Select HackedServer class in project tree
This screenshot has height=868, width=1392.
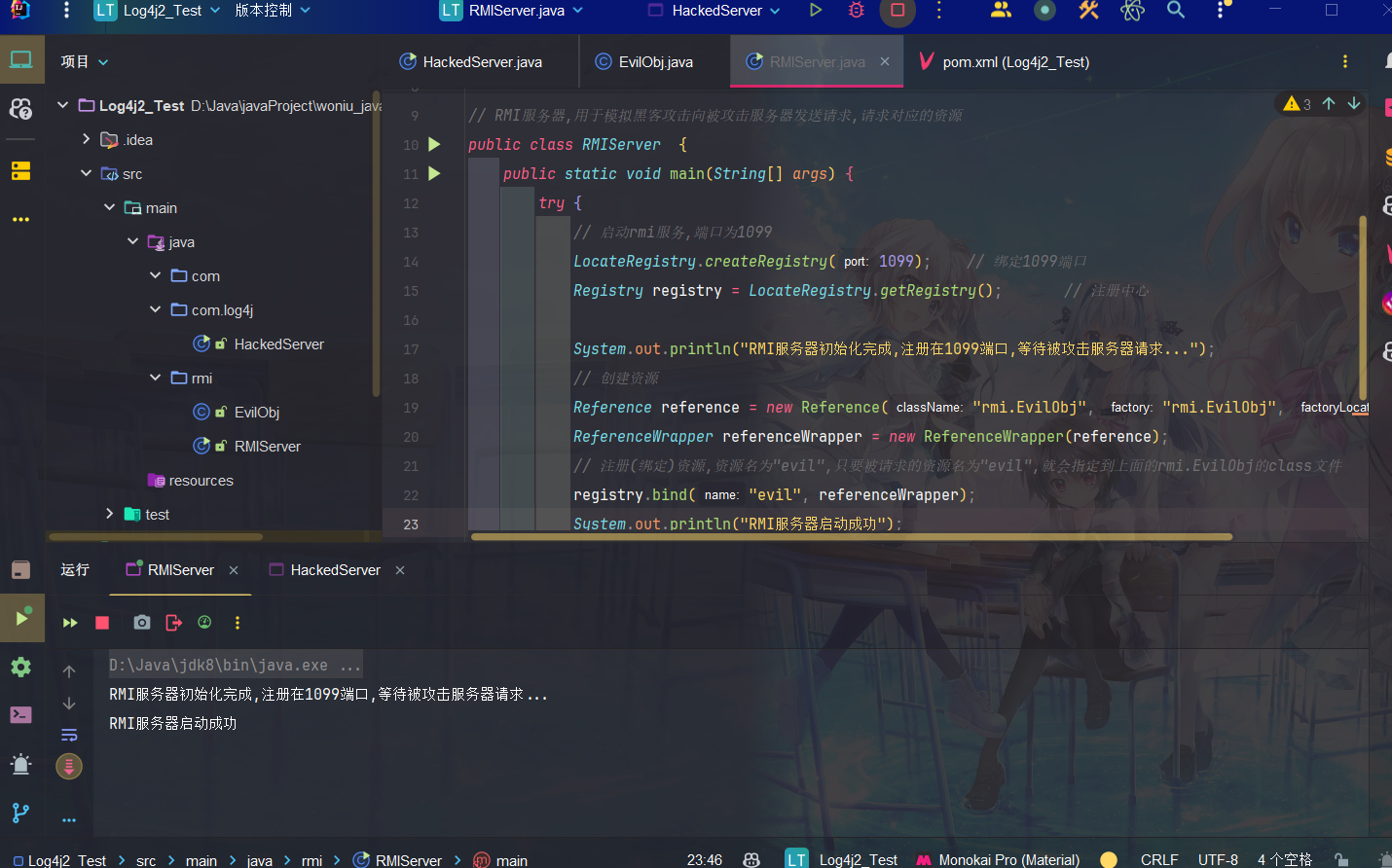[279, 344]
